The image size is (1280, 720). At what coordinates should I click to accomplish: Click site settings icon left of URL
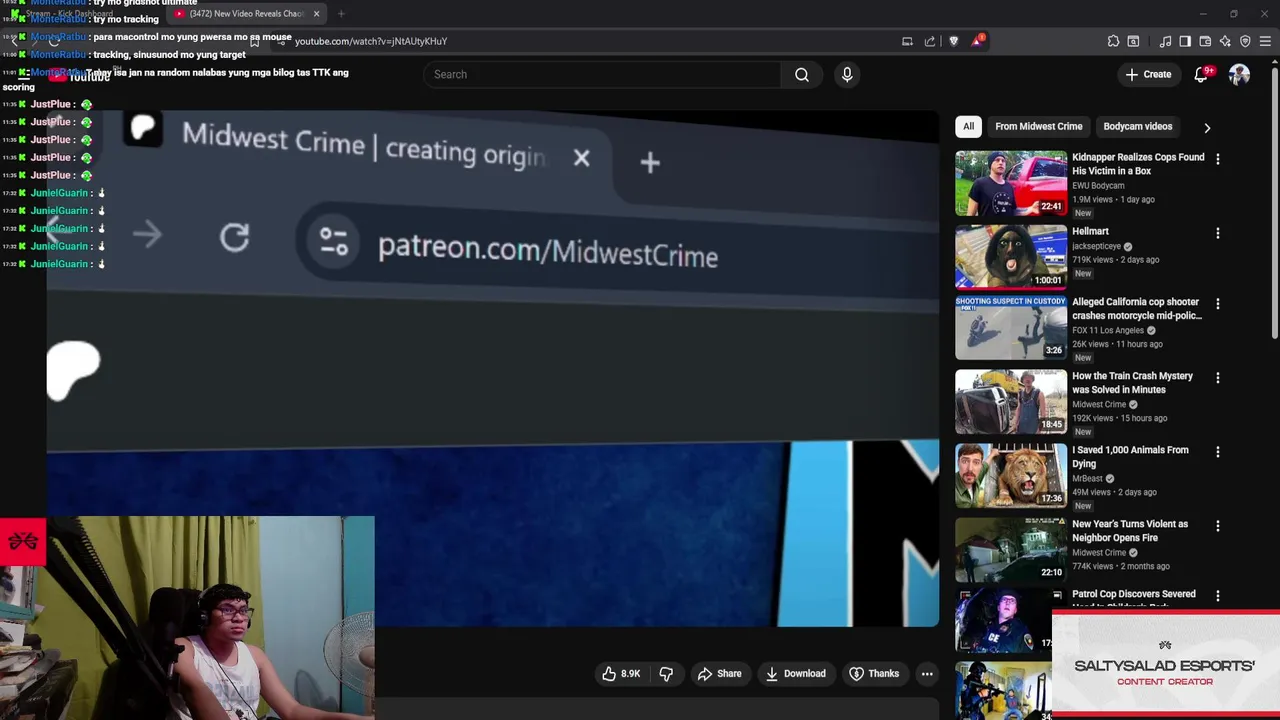click(281, 41)
